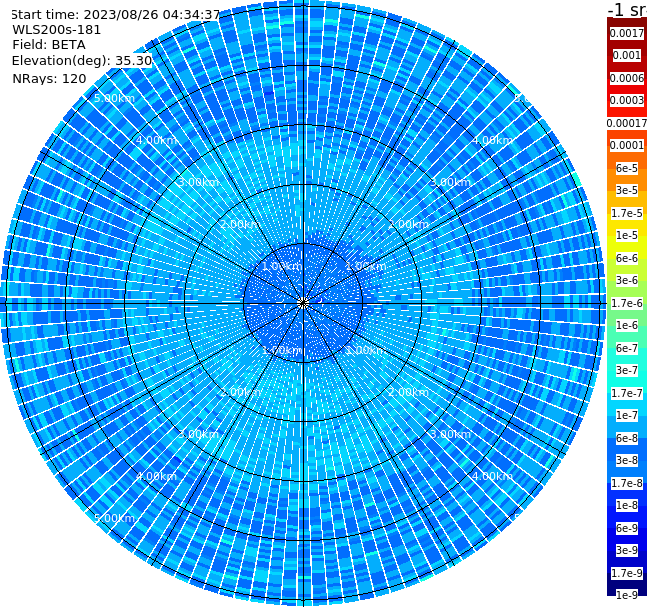Screen dimensions: 647x607
Task: Select the 0.001 colorbar label
Action: click(627, 55)
